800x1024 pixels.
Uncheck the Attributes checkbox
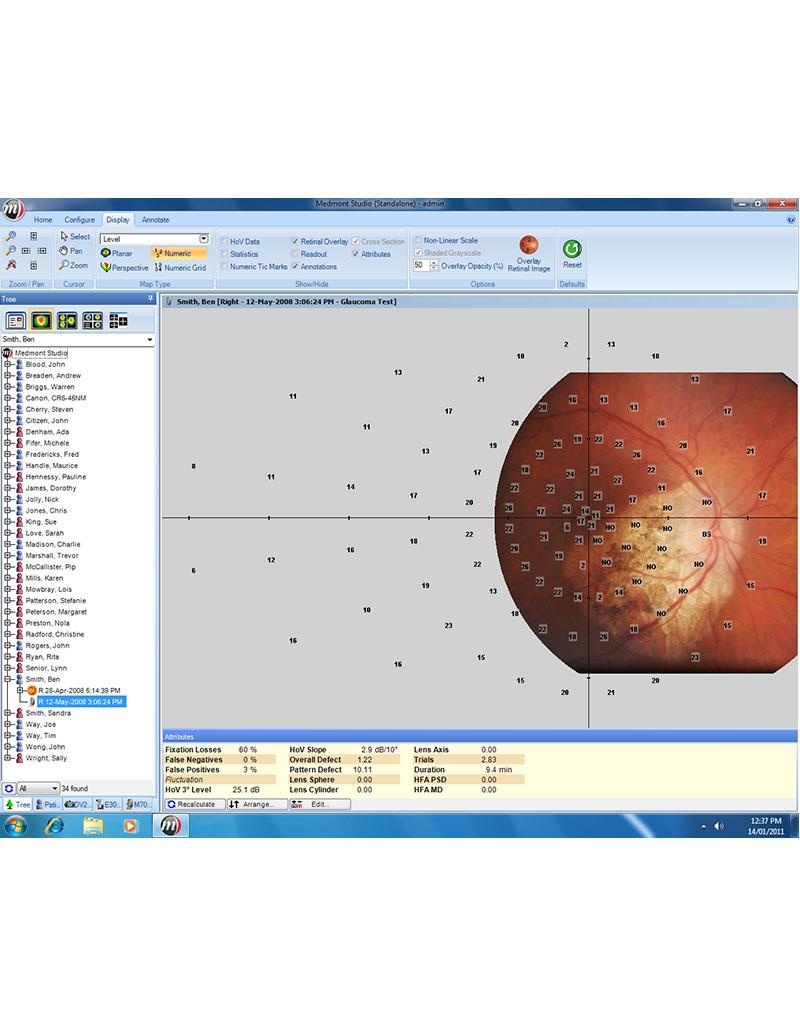pos(356,254)
